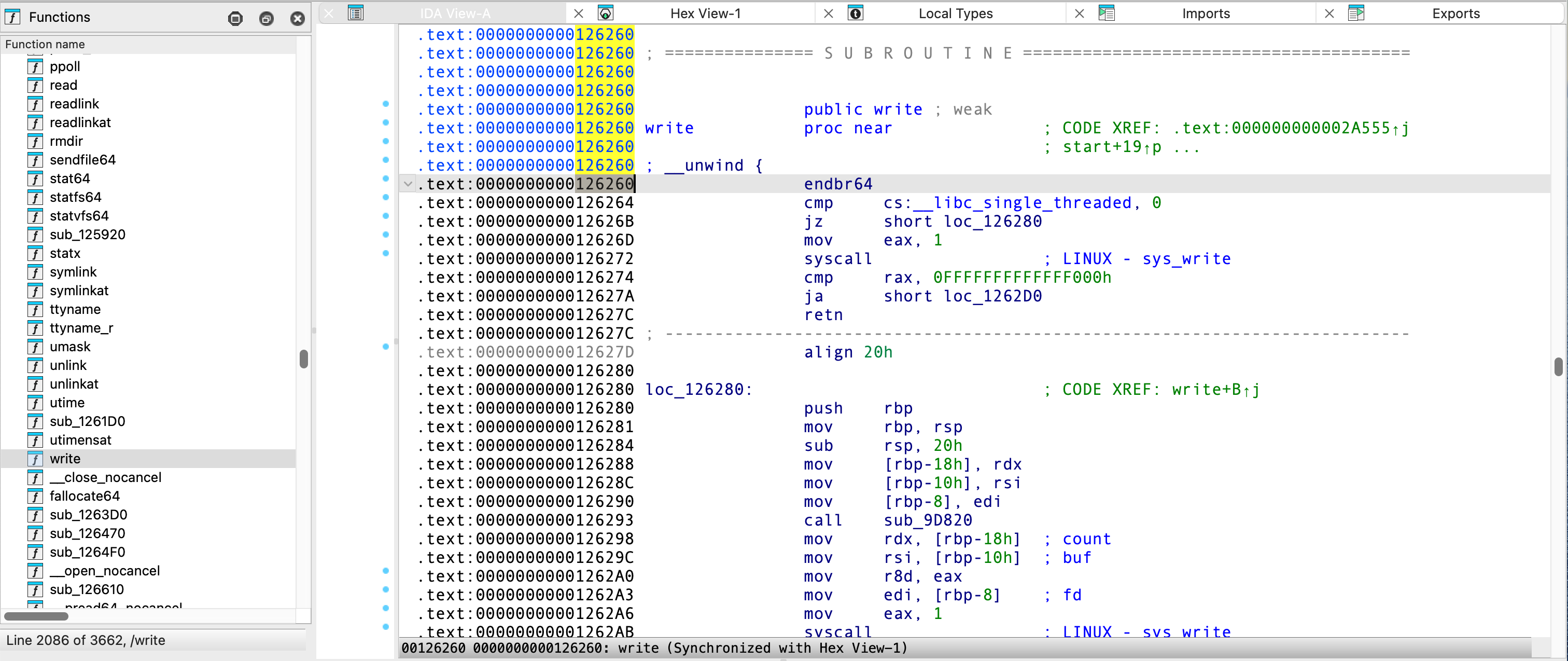Toggle the gutter dot at the endbr64 line

pyautogui.click(x=385, y=178)
